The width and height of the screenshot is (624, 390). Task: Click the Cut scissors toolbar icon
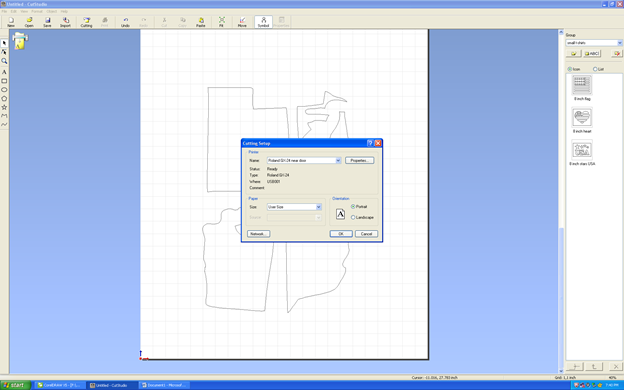[x=164, y=22]
